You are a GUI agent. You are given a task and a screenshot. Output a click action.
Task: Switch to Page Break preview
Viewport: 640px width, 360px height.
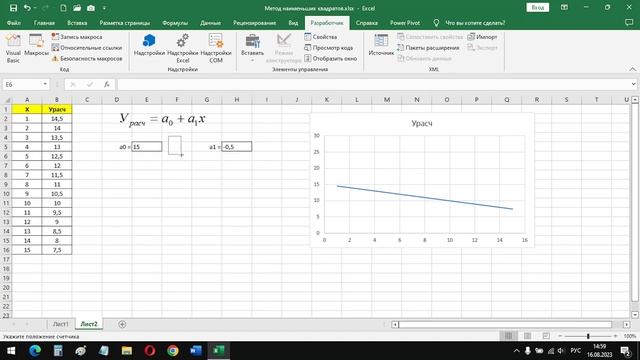click(546, 336)
